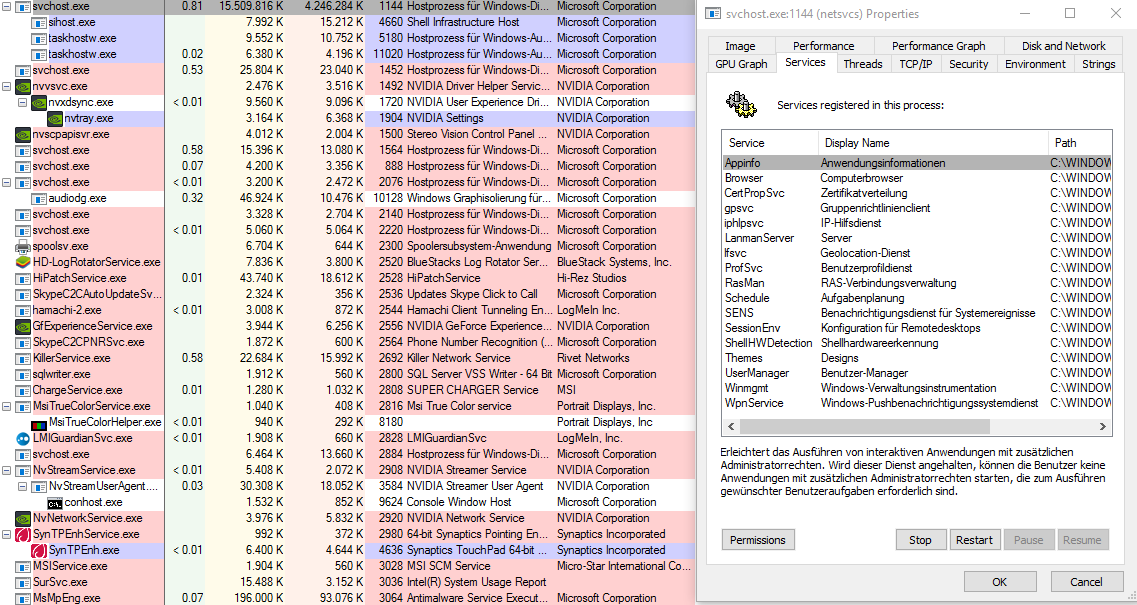Select the Winmgmt service row
1137x605 pixels.
click(917, 388)
